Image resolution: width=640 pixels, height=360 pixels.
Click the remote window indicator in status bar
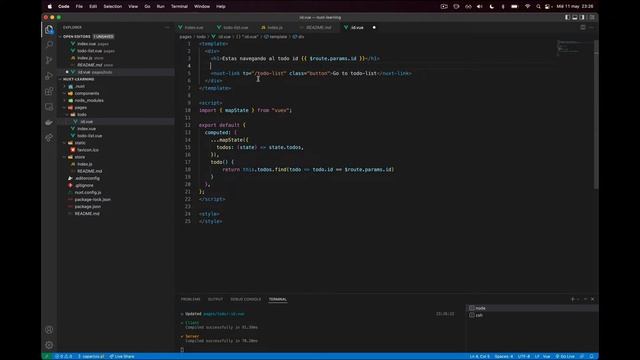47,356
